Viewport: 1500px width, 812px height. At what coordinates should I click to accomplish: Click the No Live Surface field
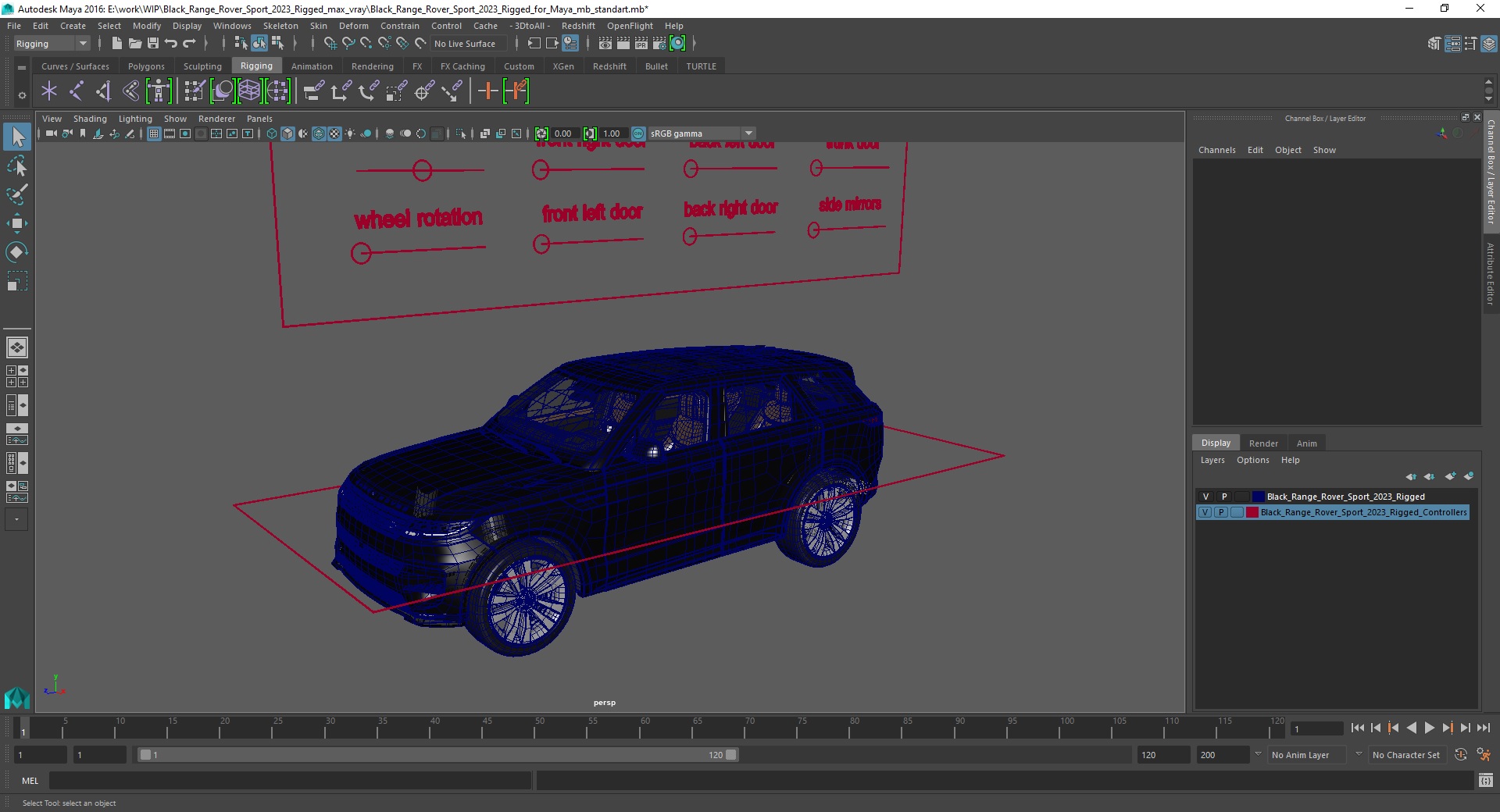click(x=470, y=44)
